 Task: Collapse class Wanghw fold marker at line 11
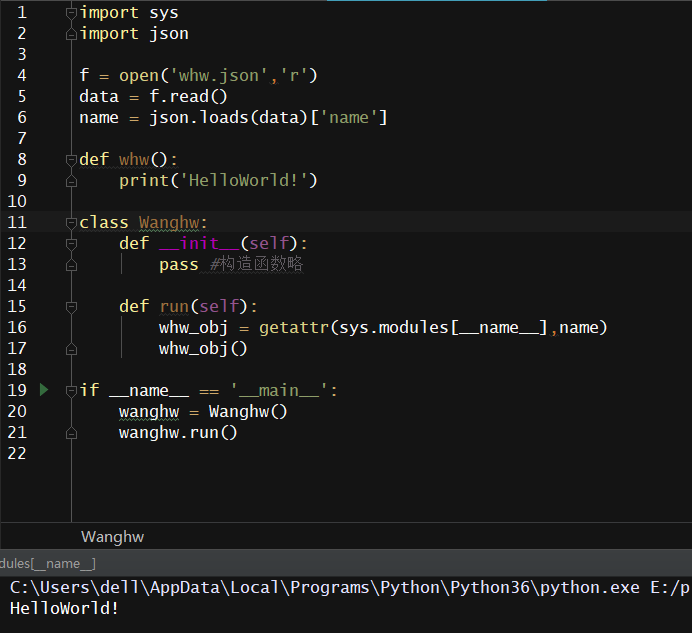tap(71, 222)
